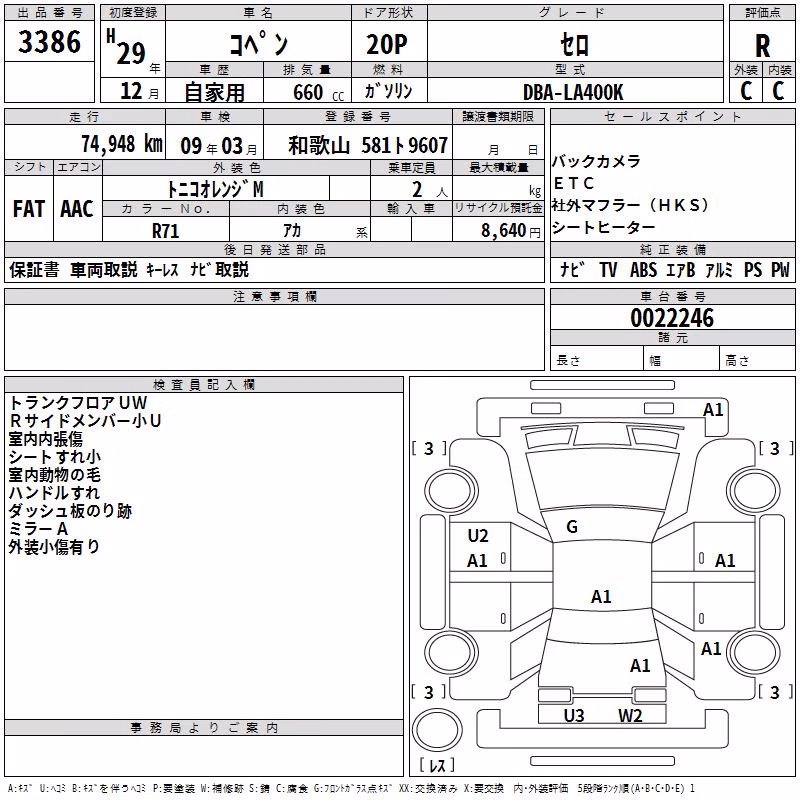Select inspector note ハンドルすれ
The image size is (800, 800).
coord(54,492)
